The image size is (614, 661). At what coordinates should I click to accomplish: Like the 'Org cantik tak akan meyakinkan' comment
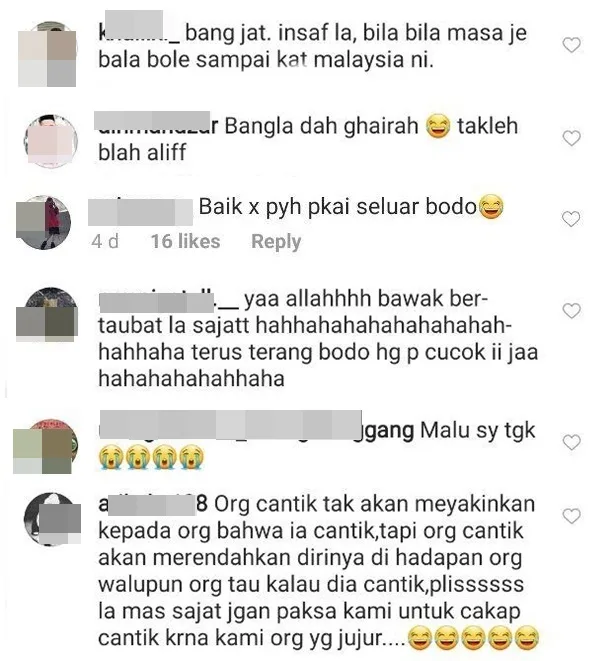(x=571, y=516)
